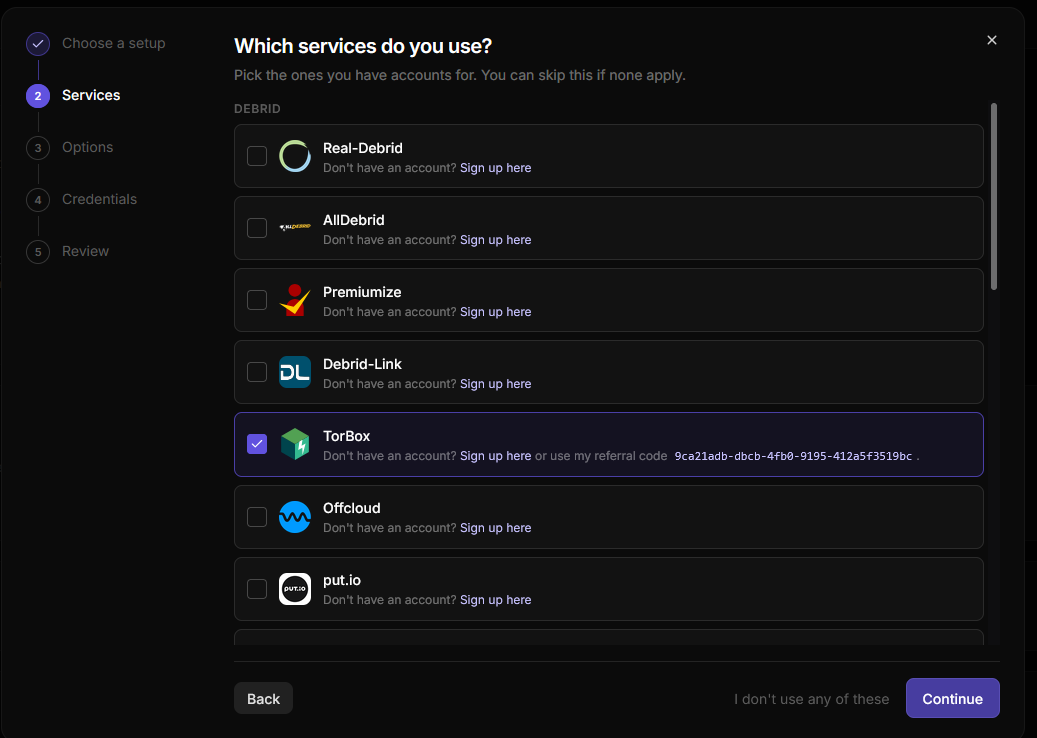This screenshot has width=1037, height=738.
Task: Select the Offcloud checkbox
Action: pos(257,516)
